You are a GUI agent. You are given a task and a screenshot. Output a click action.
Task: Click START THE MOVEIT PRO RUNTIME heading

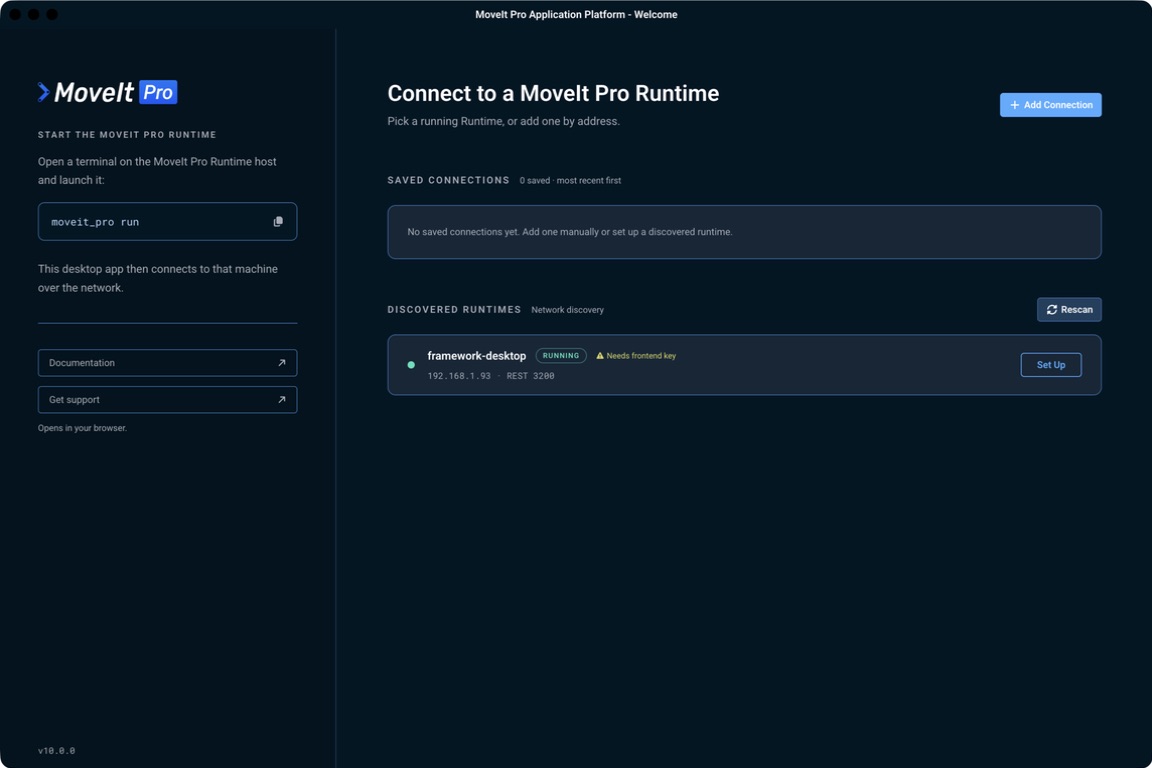[x=127, y=134]
